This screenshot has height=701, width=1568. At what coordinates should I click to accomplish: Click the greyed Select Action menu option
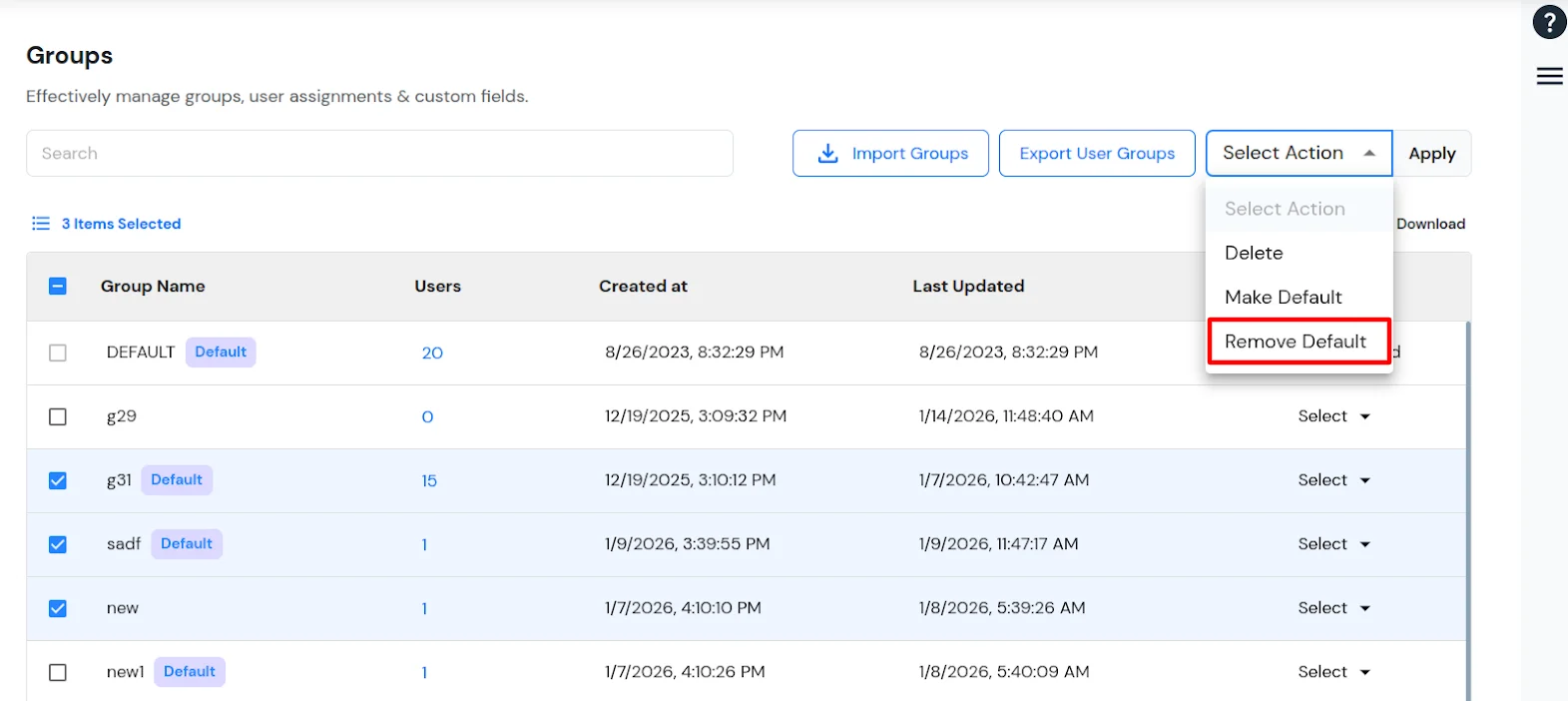1299,209
